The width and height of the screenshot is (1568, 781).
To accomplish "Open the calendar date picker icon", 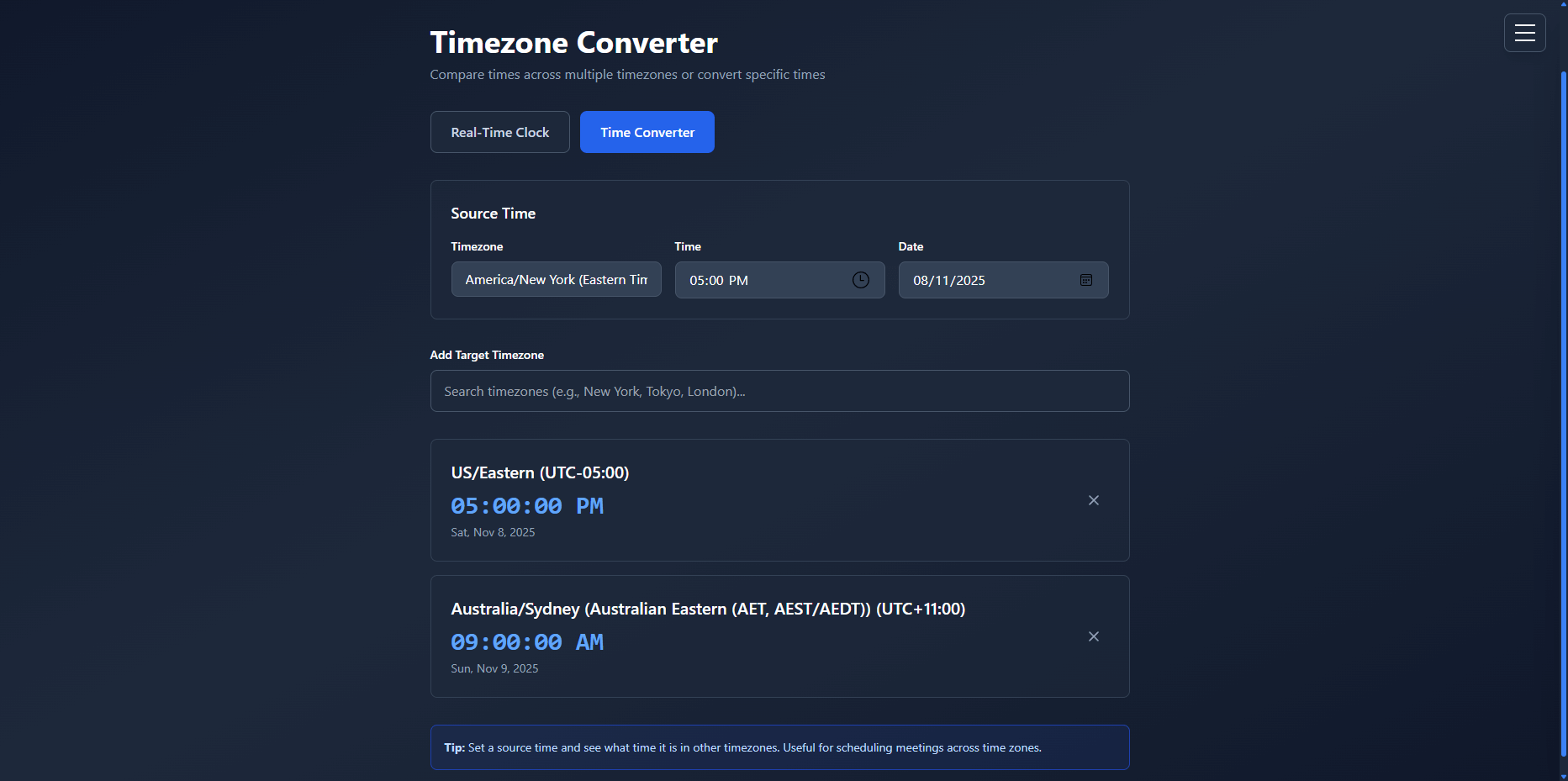I will (1085, 280).
